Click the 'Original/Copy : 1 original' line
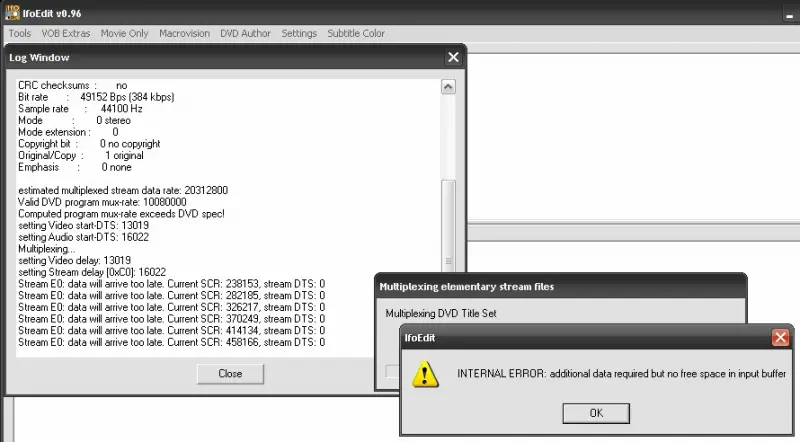 [x=81, y=156]
